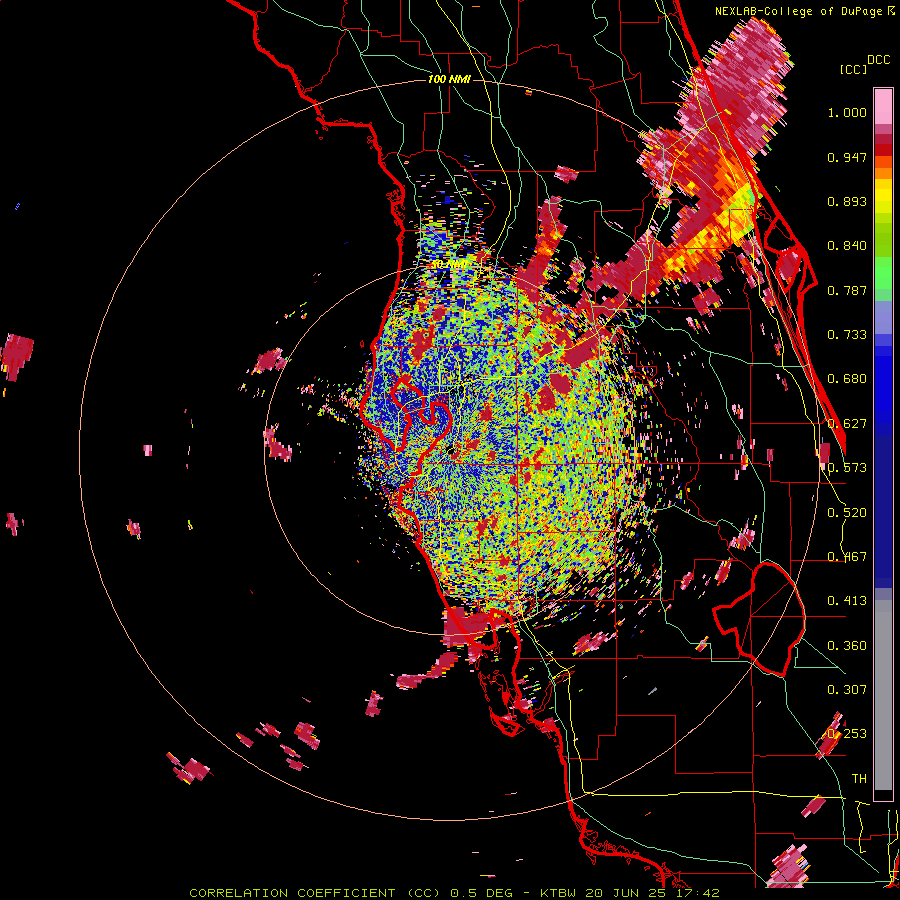
Task: Click the DCC product label above color bar
Action: (x=878, y=60)
